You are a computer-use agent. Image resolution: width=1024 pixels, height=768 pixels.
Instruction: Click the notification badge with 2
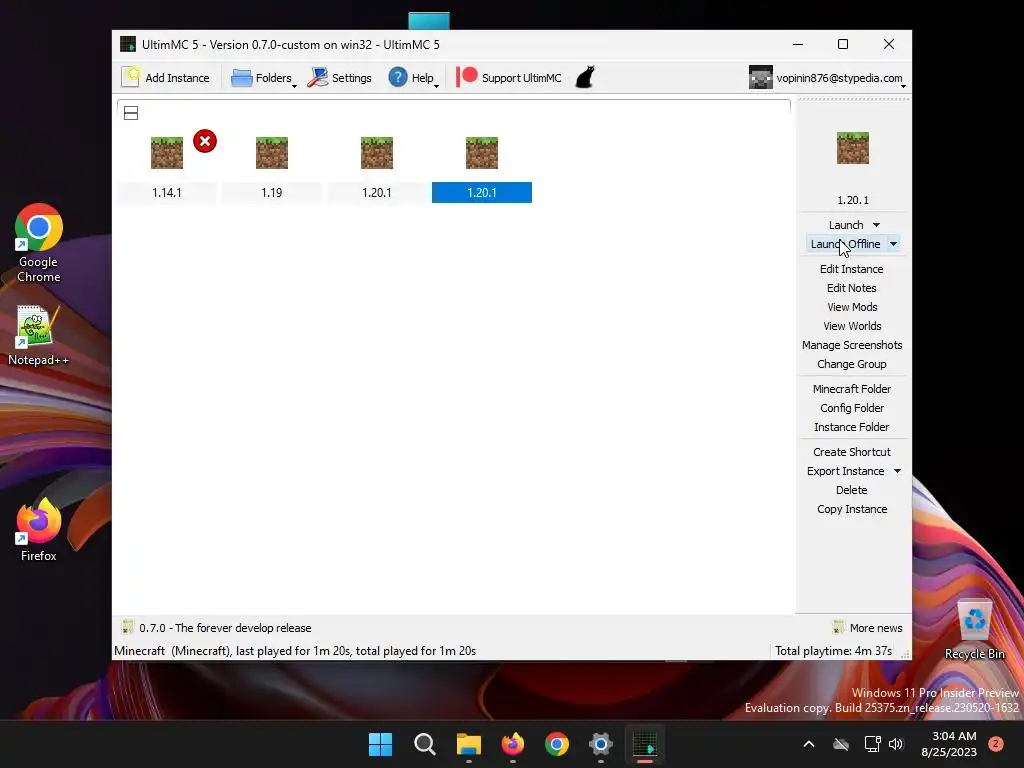pos(996,744)
